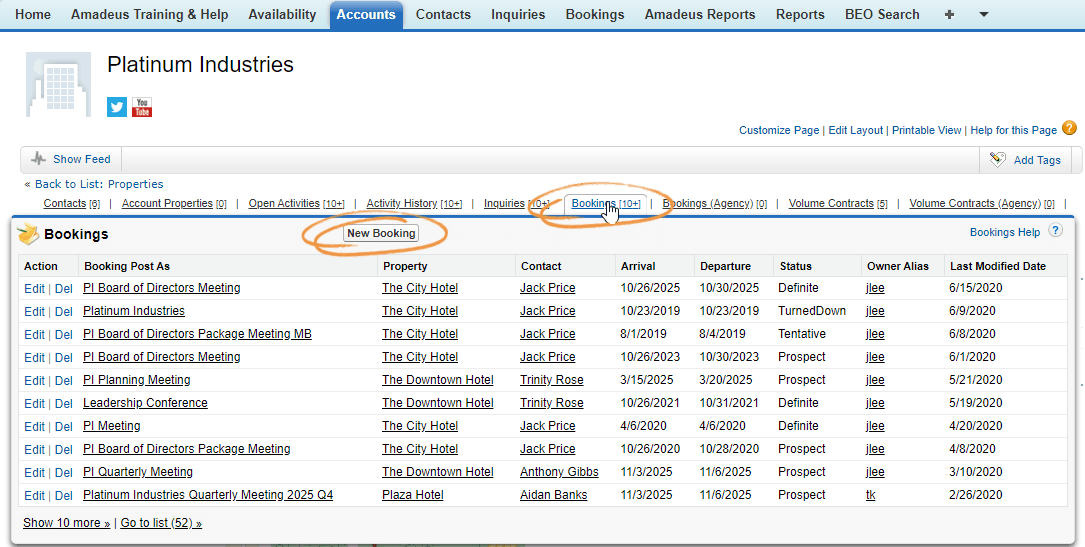The height and width of the screenshot is (547, 1085).
Task: Expand the tab overflow dropdown arrow
Action: (984, 15)
